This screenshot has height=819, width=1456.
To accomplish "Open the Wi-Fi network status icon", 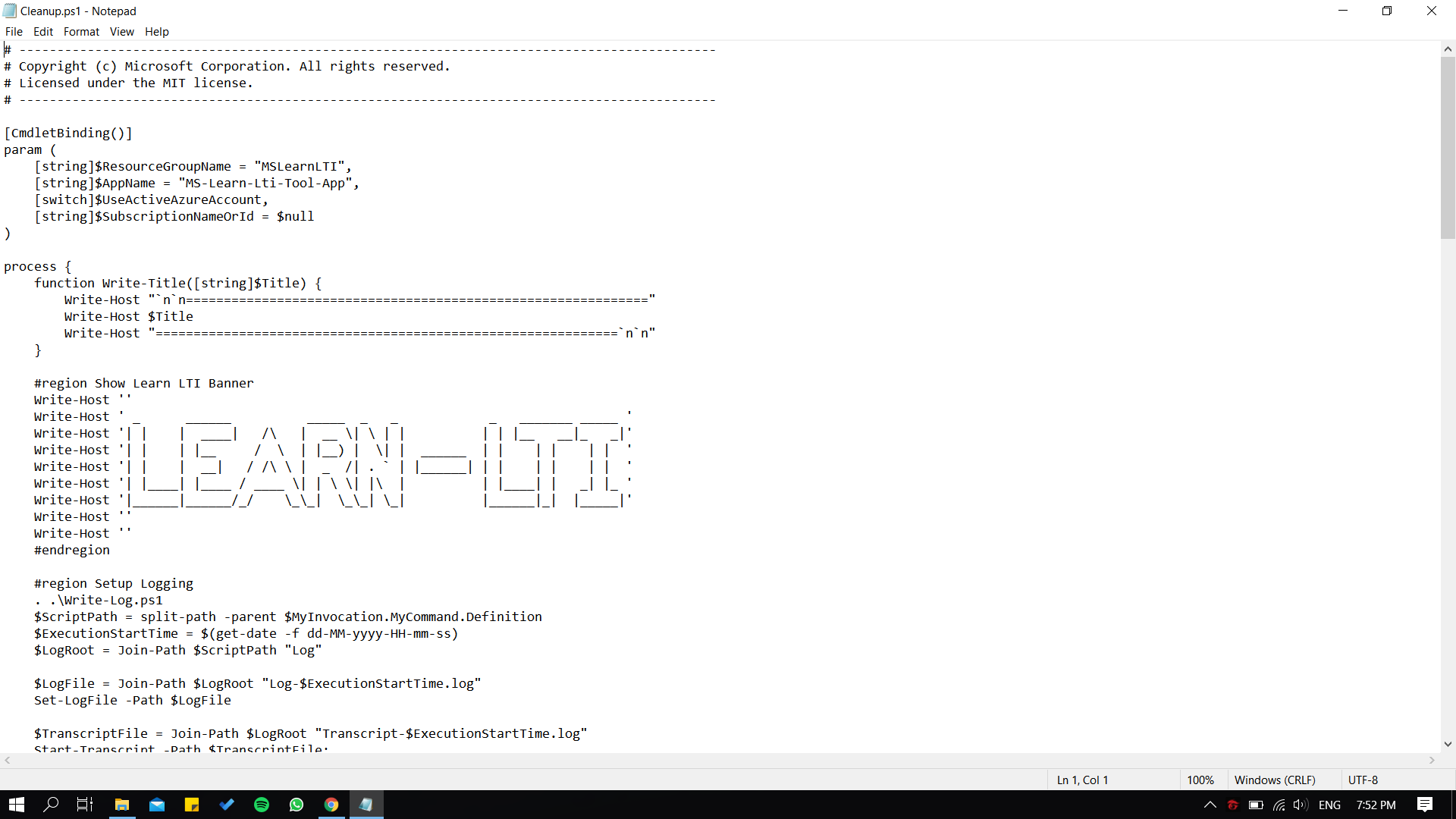I will (x=1279, y=805).
